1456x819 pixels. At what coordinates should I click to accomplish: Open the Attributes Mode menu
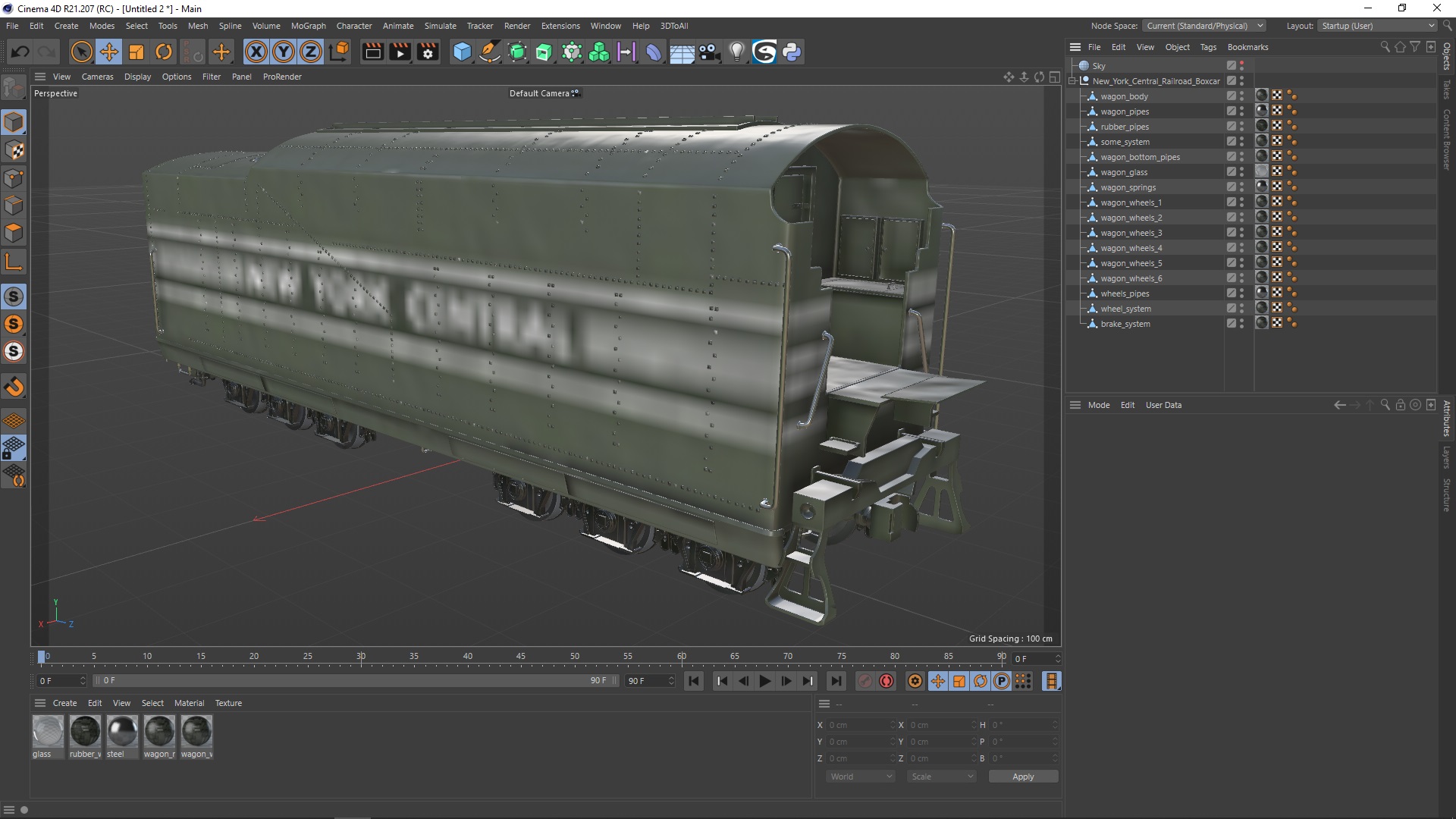pyautogui.click(x=1098, y=405)
